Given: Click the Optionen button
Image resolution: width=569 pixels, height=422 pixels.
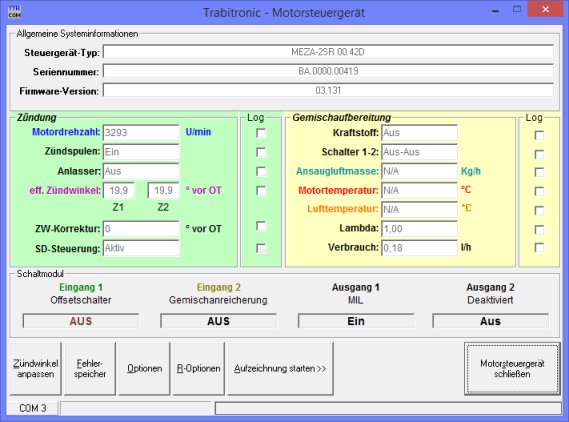Looking at the screenshot, I should click(x=144, y=368).
